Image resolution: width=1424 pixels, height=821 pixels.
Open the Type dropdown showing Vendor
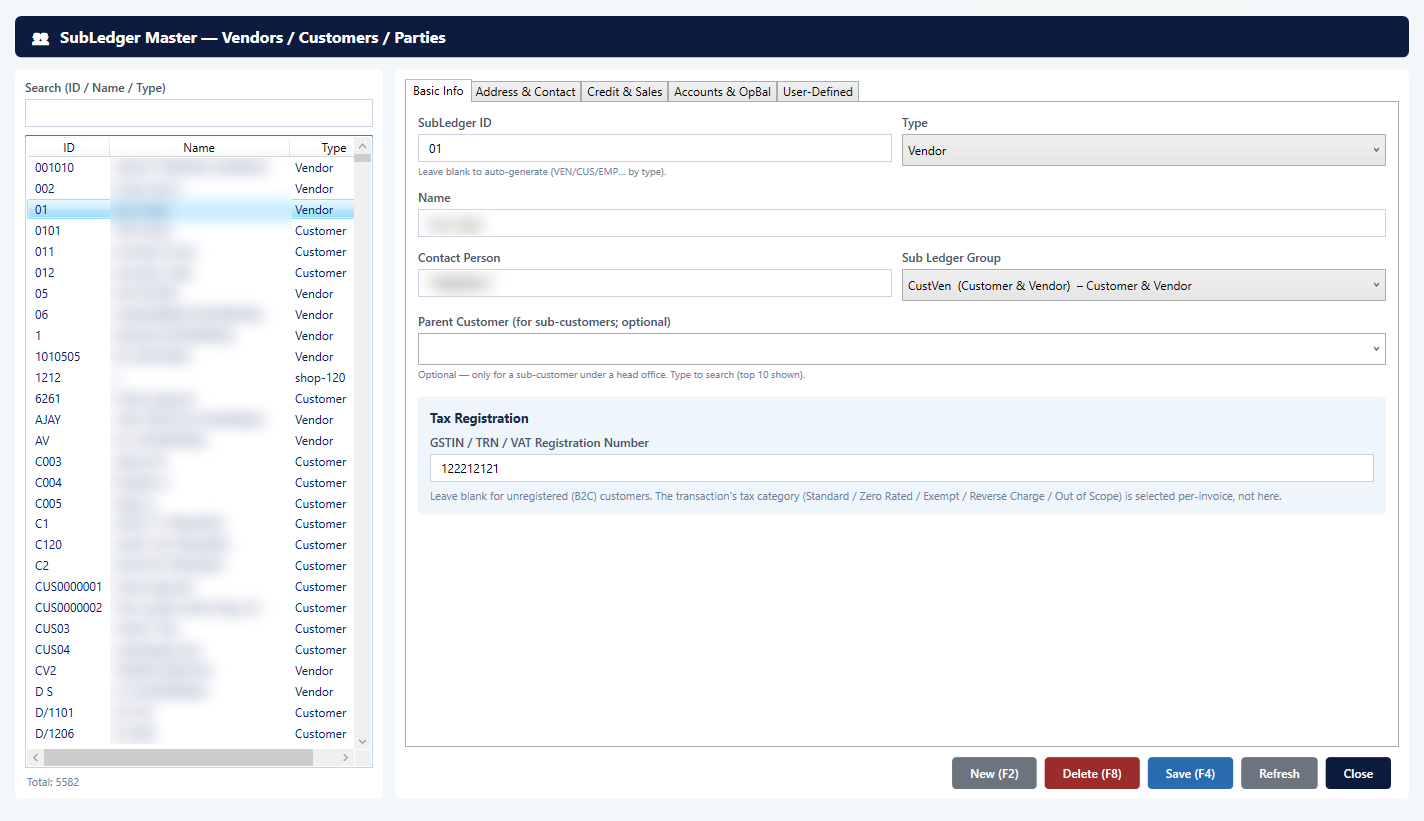pyautogui.click(x=1143, y=150)
